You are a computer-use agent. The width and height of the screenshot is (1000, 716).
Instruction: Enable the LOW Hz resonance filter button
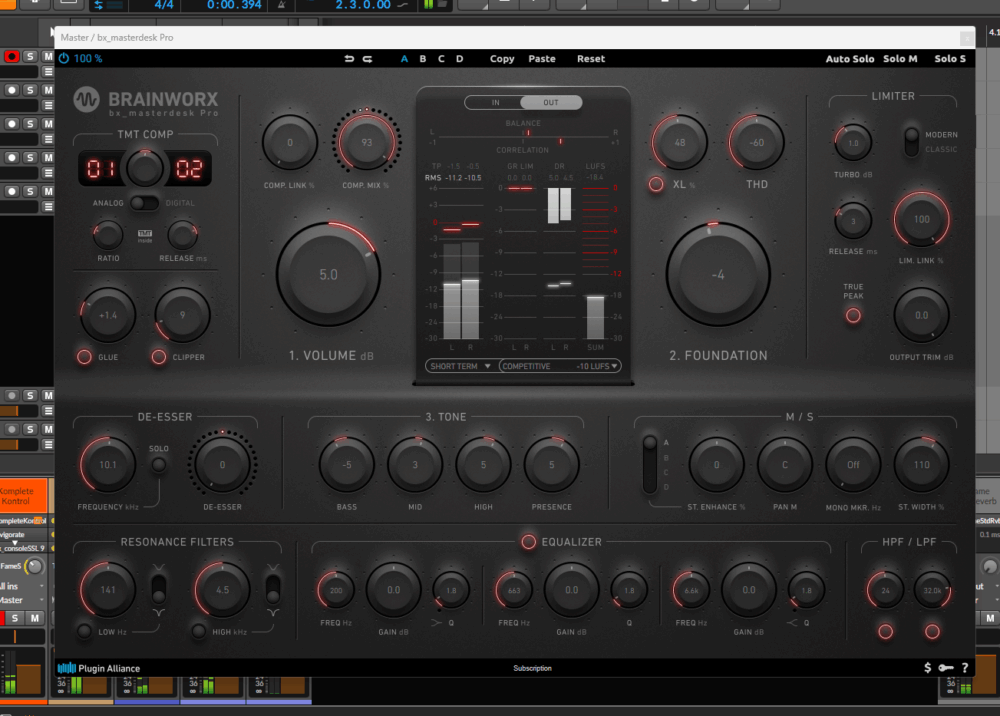[x=84, y=631]
